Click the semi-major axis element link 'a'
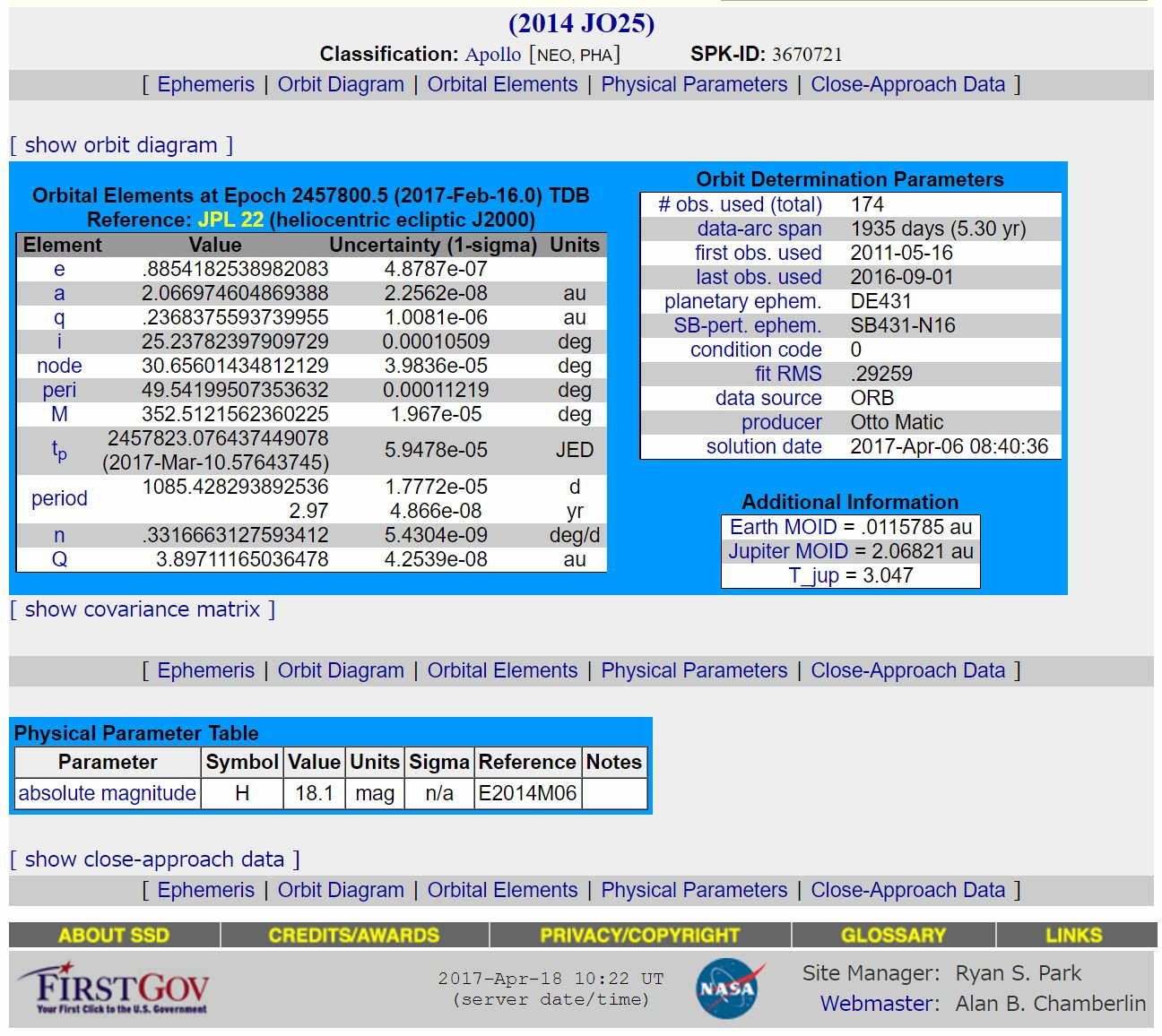This screenshot has height=1036, width=1162. click(59, 293)
